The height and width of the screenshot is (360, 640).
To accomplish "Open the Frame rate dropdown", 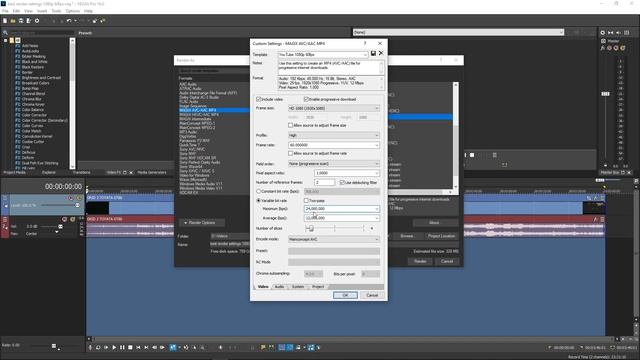I will pos(334,145).
